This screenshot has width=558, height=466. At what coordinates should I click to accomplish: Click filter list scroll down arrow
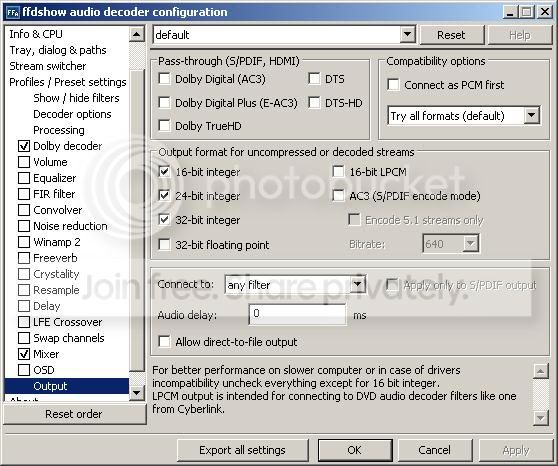[x=137, y=393]
